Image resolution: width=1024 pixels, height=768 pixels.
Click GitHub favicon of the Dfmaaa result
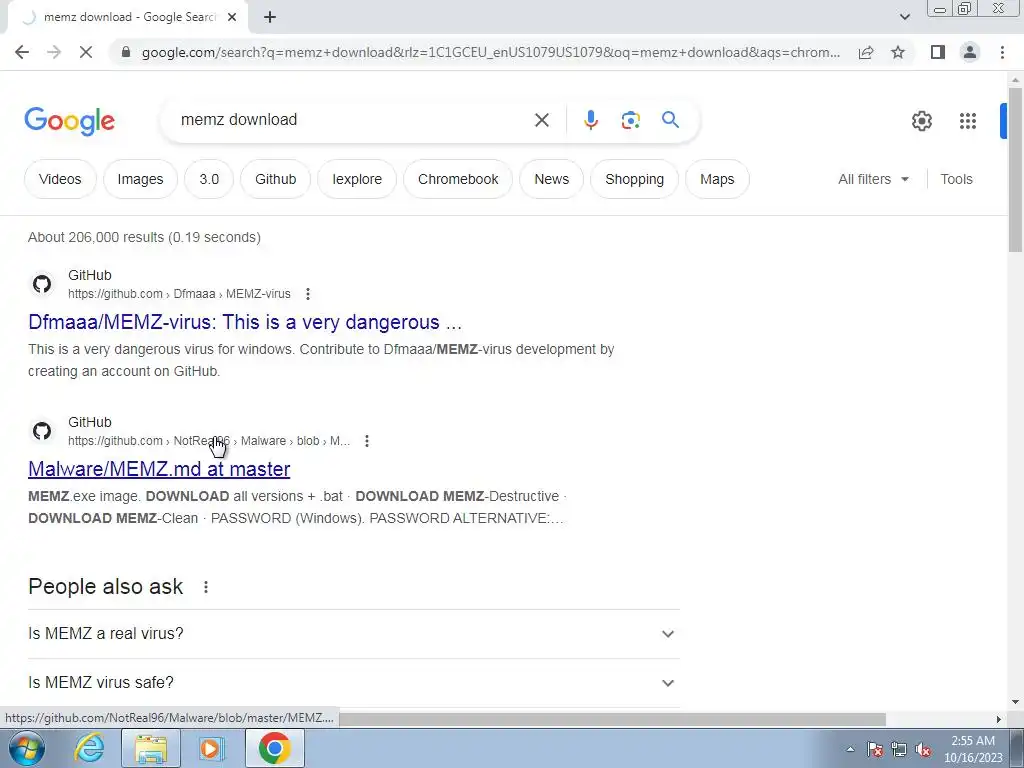coord(42,284)
